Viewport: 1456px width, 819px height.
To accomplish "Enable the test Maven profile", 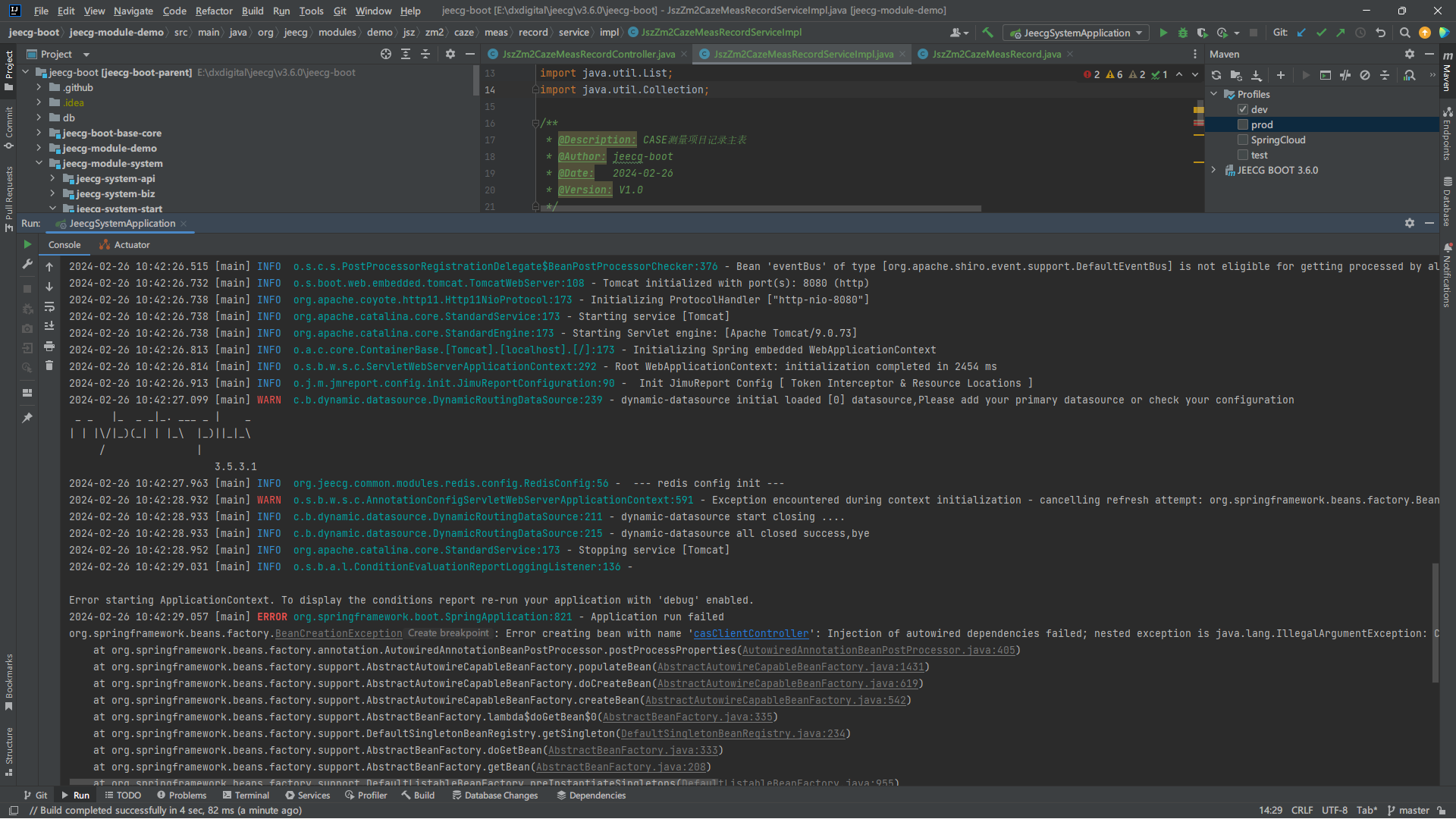I will [x=1243, y=155].
